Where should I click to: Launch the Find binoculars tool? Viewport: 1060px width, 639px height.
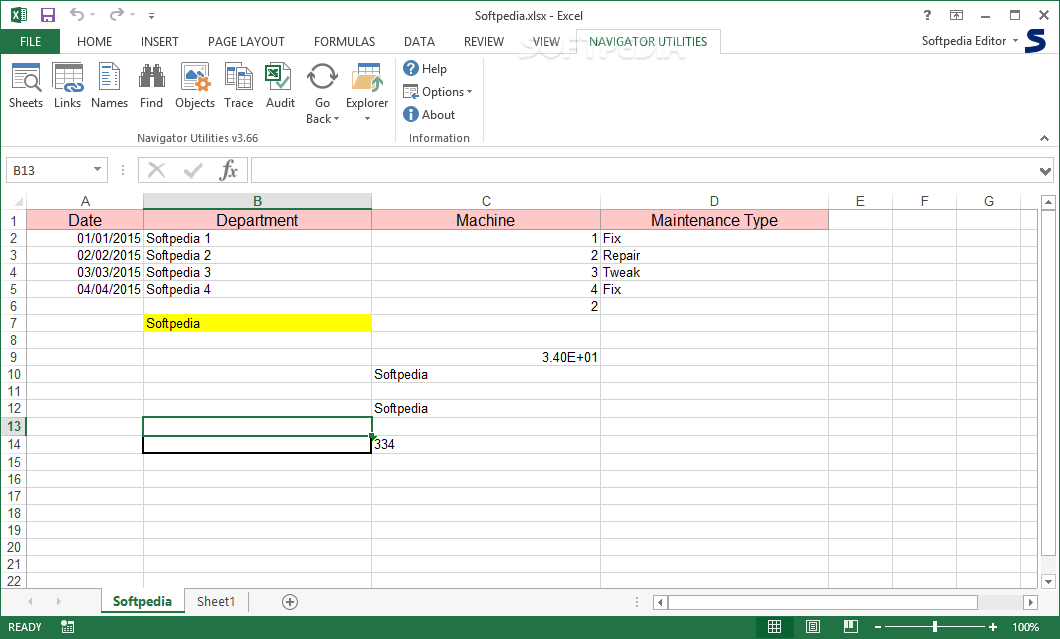(151, 85)
